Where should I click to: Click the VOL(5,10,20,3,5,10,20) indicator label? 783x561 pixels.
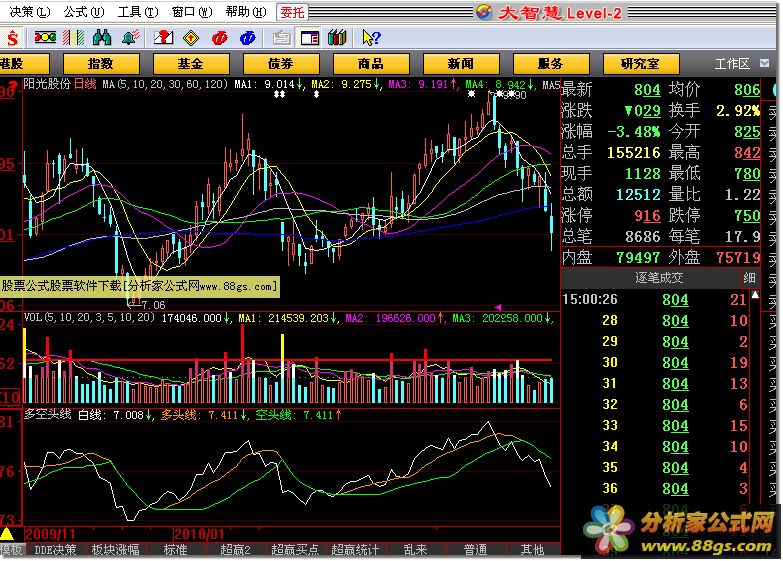[89, 317]
